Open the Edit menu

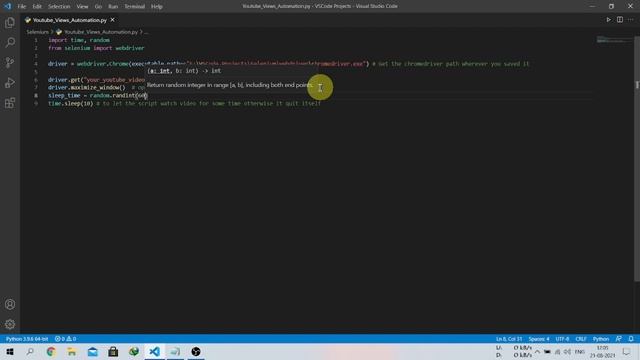(37, 7)
